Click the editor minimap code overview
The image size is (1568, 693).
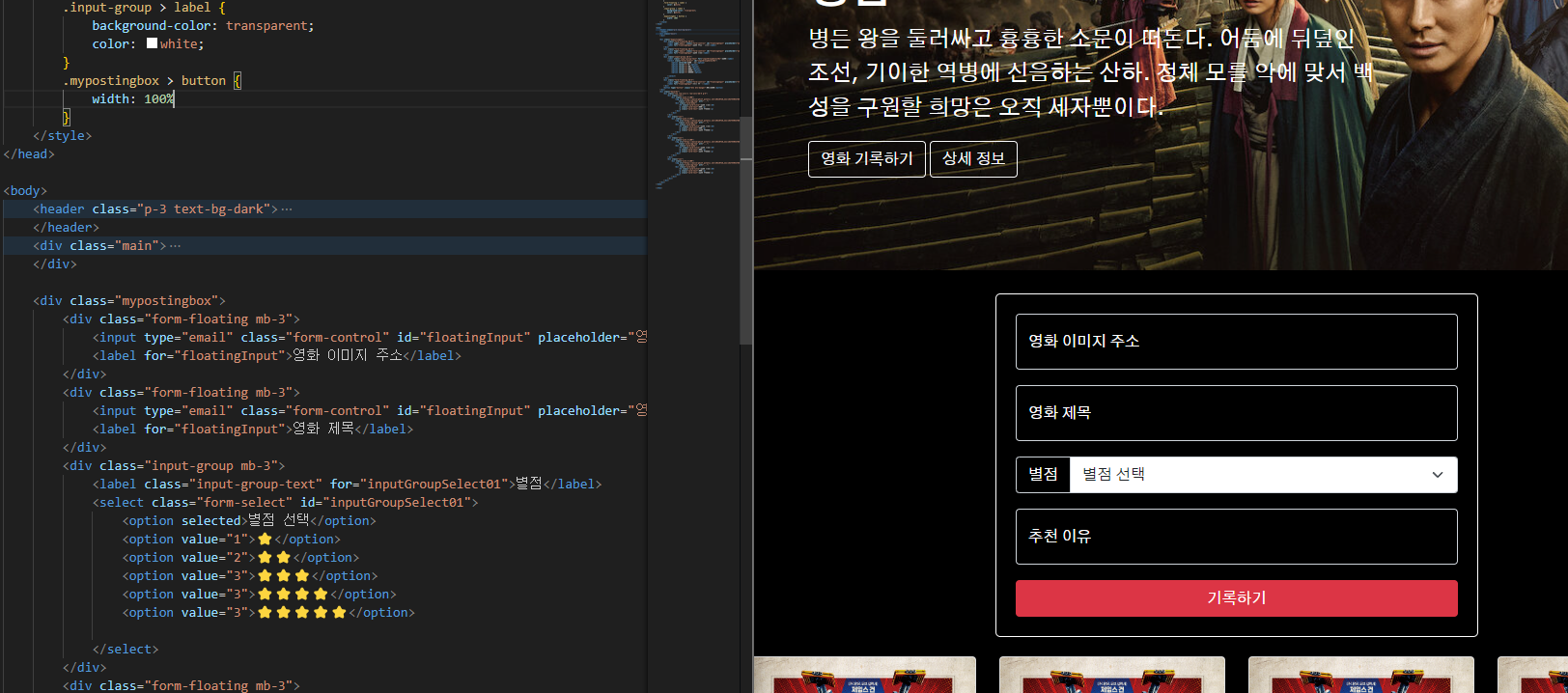click(699, 97)
